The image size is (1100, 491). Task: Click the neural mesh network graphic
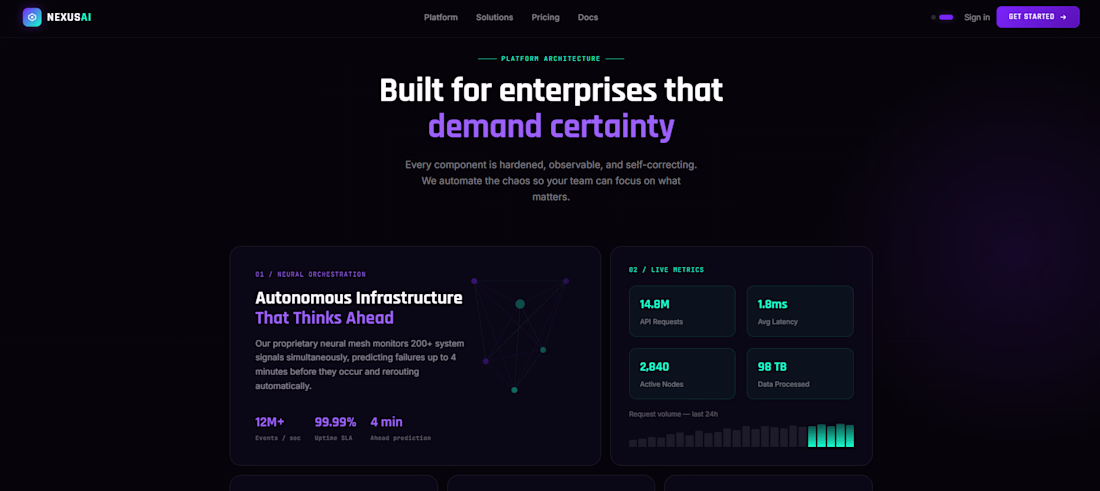click(x=520, y=335)
